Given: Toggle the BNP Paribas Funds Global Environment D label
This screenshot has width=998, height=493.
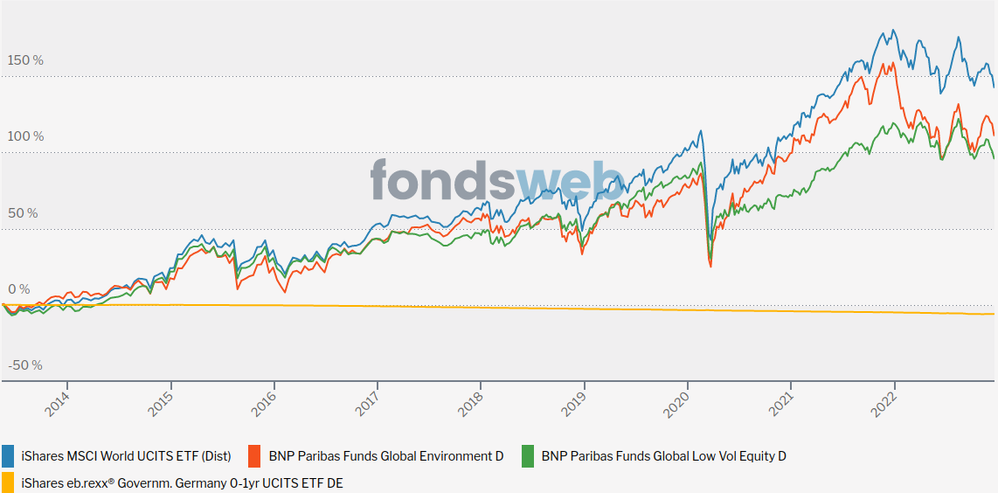Looking at the screenshot, I should 386,456.
